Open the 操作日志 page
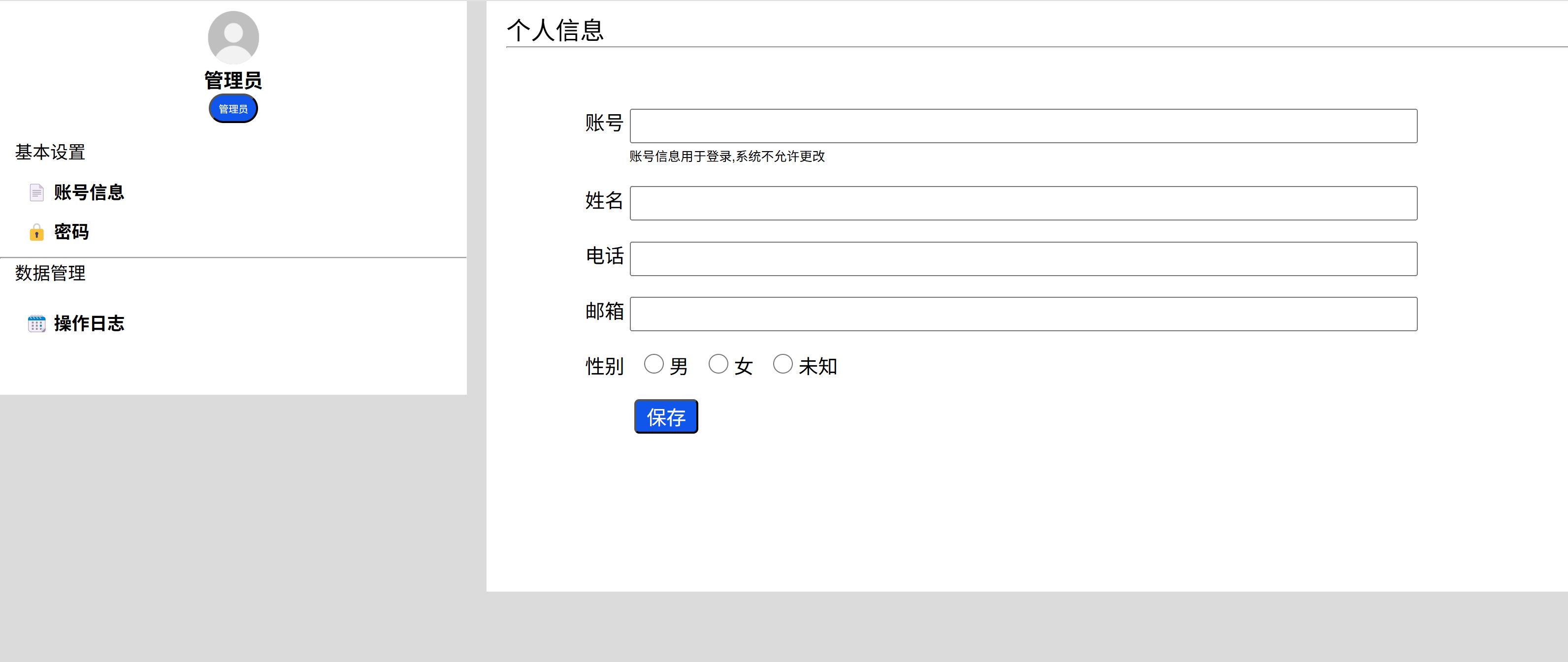1568x662 pixels. [x=89, y=324]
